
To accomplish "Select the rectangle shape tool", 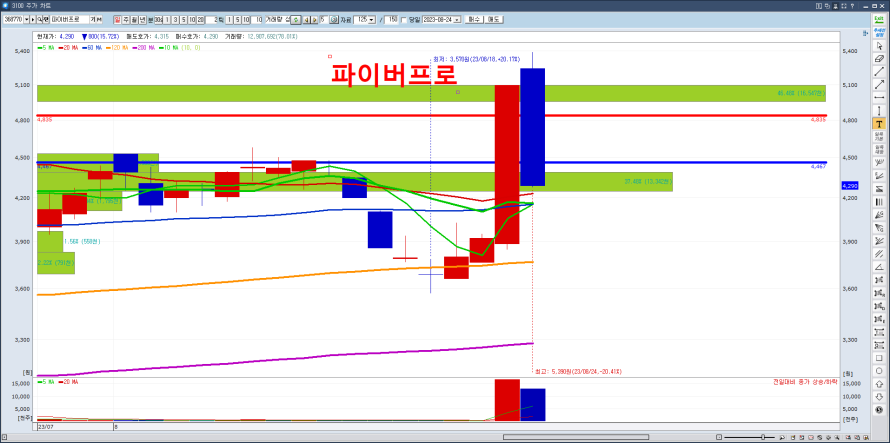I will click(x=879, y=358).
